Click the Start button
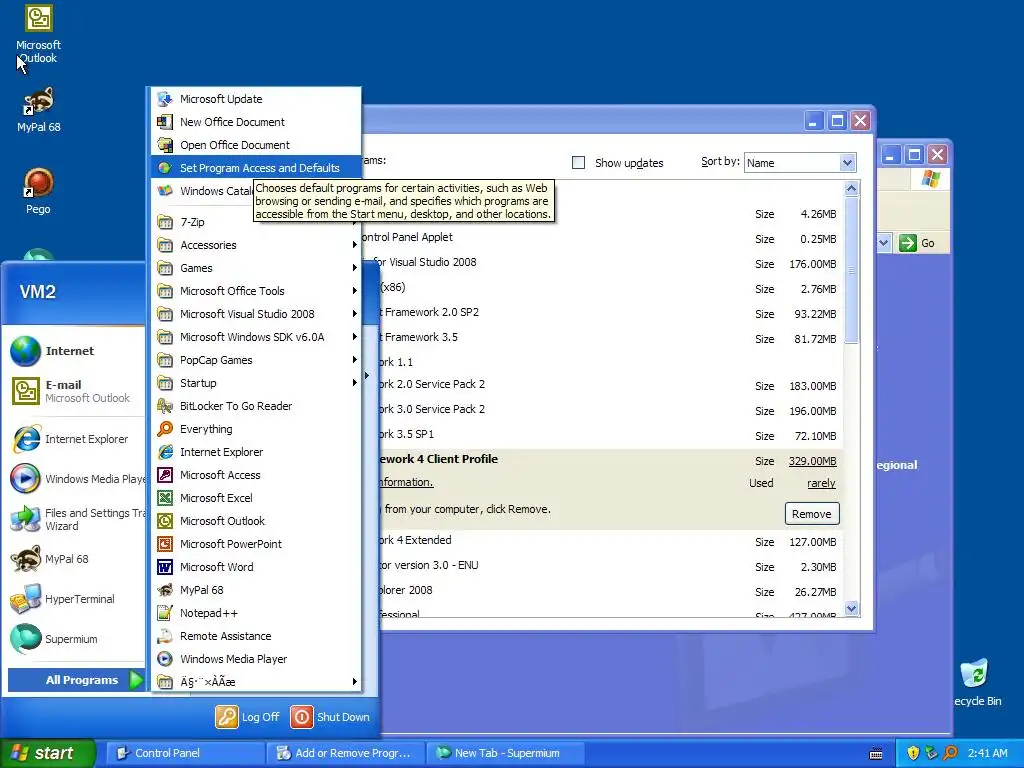Viewport: 1024px width, 768px height. [x=48, y=753]
